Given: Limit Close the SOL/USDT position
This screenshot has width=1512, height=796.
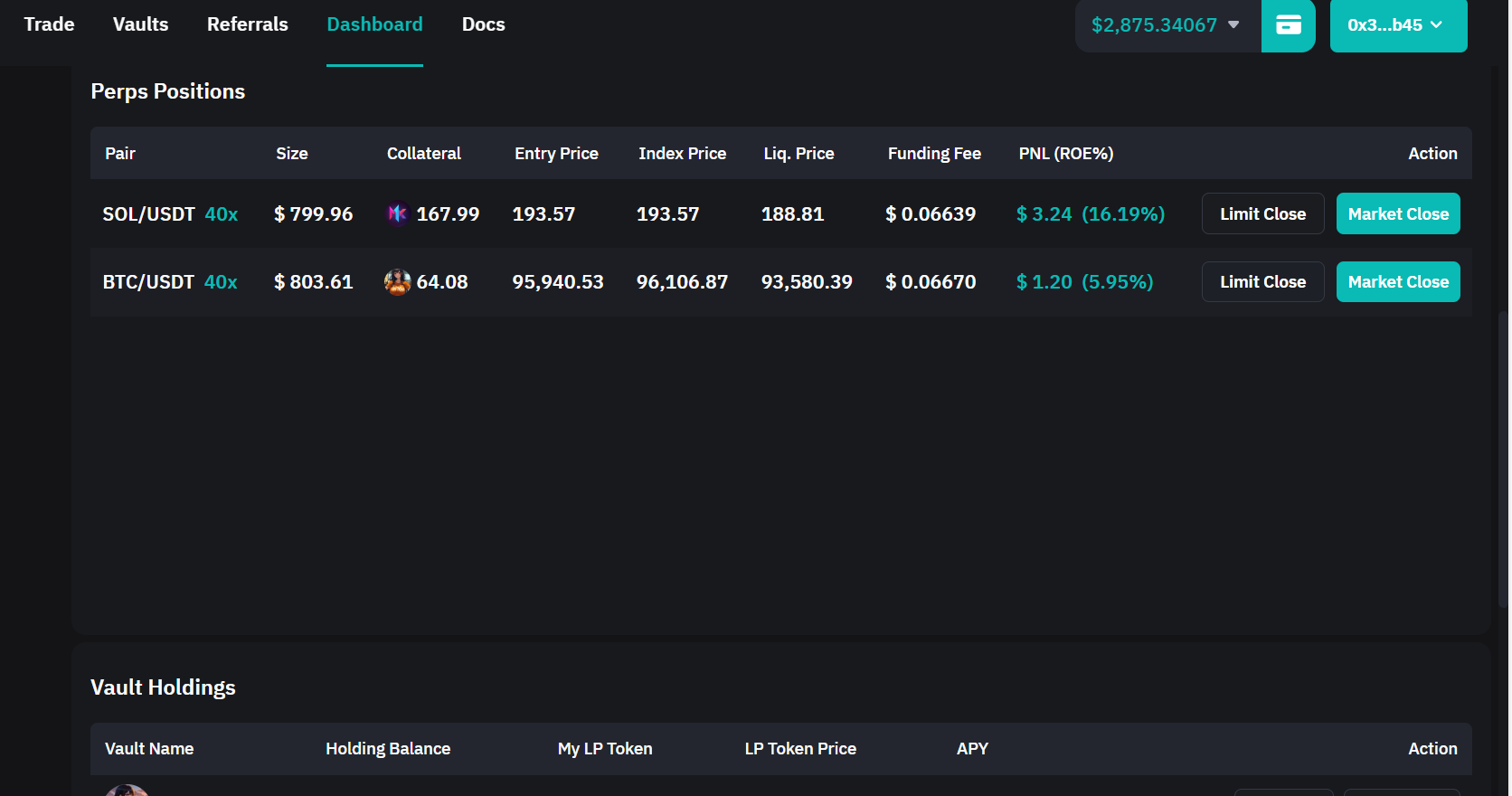Looking at the screenshot, I should tap(1262, 213).
